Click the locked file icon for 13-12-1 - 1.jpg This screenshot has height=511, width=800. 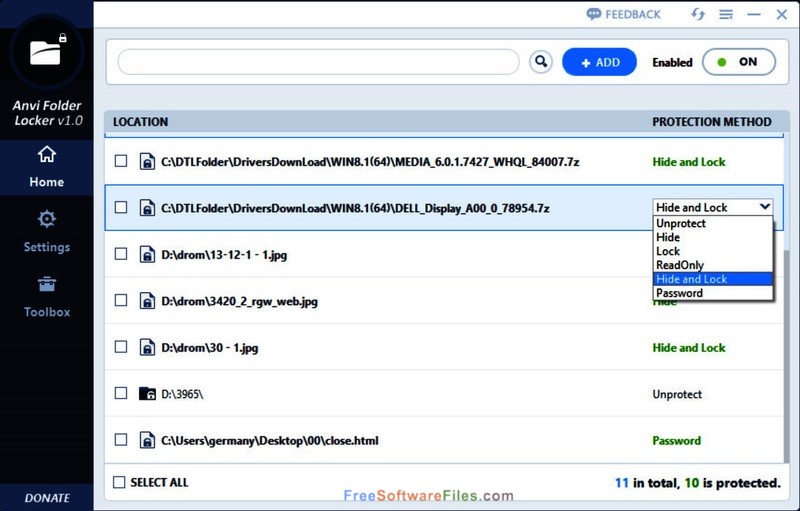click(147, 254)
